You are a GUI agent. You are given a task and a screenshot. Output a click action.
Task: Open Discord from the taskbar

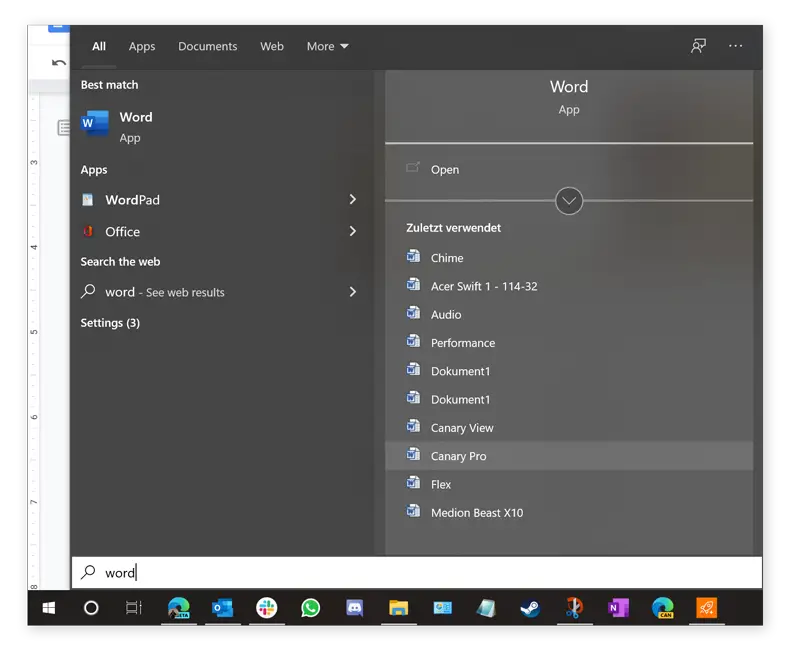click(x=355, y=608)
